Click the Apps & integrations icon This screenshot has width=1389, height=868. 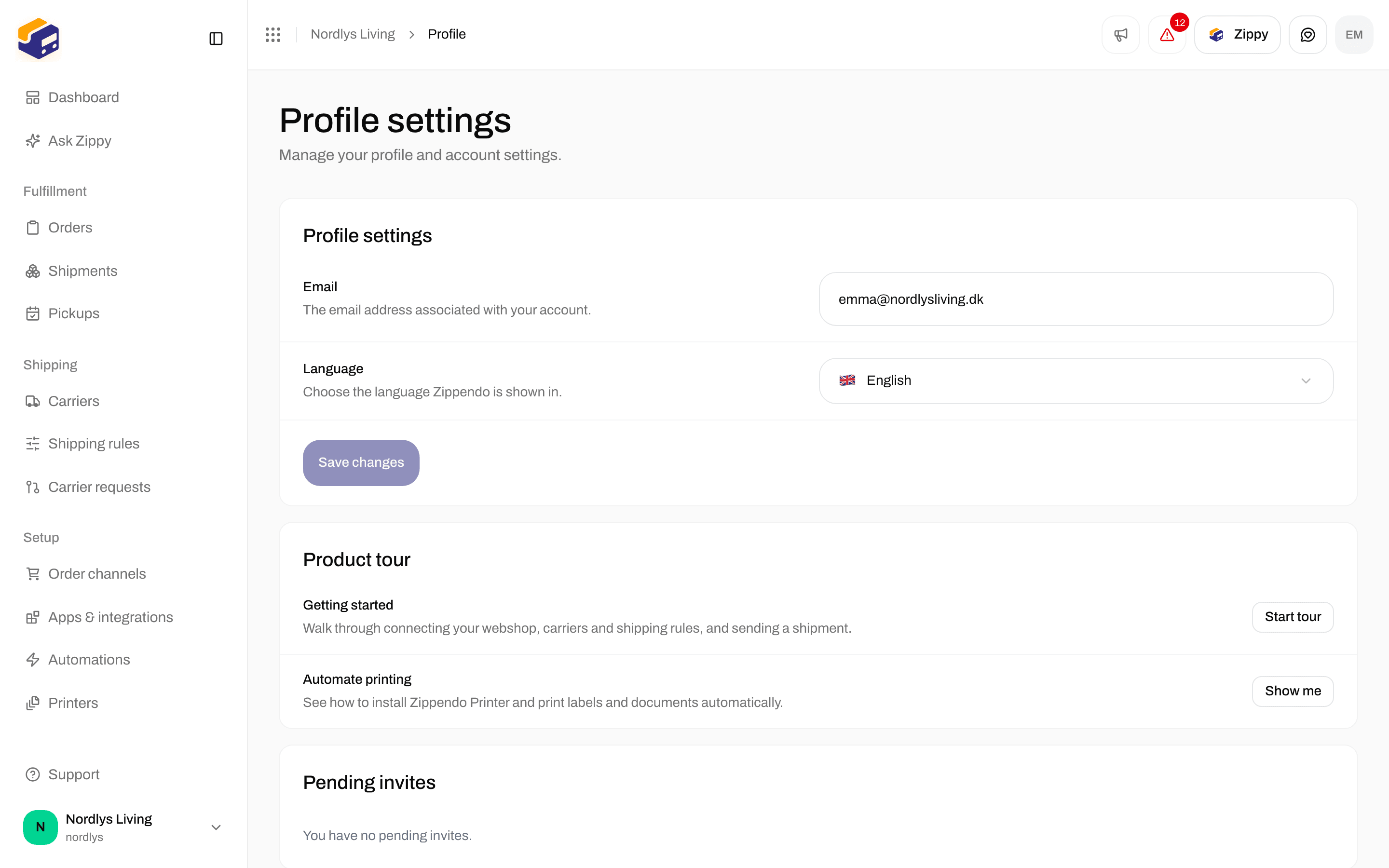pos(33,617)
